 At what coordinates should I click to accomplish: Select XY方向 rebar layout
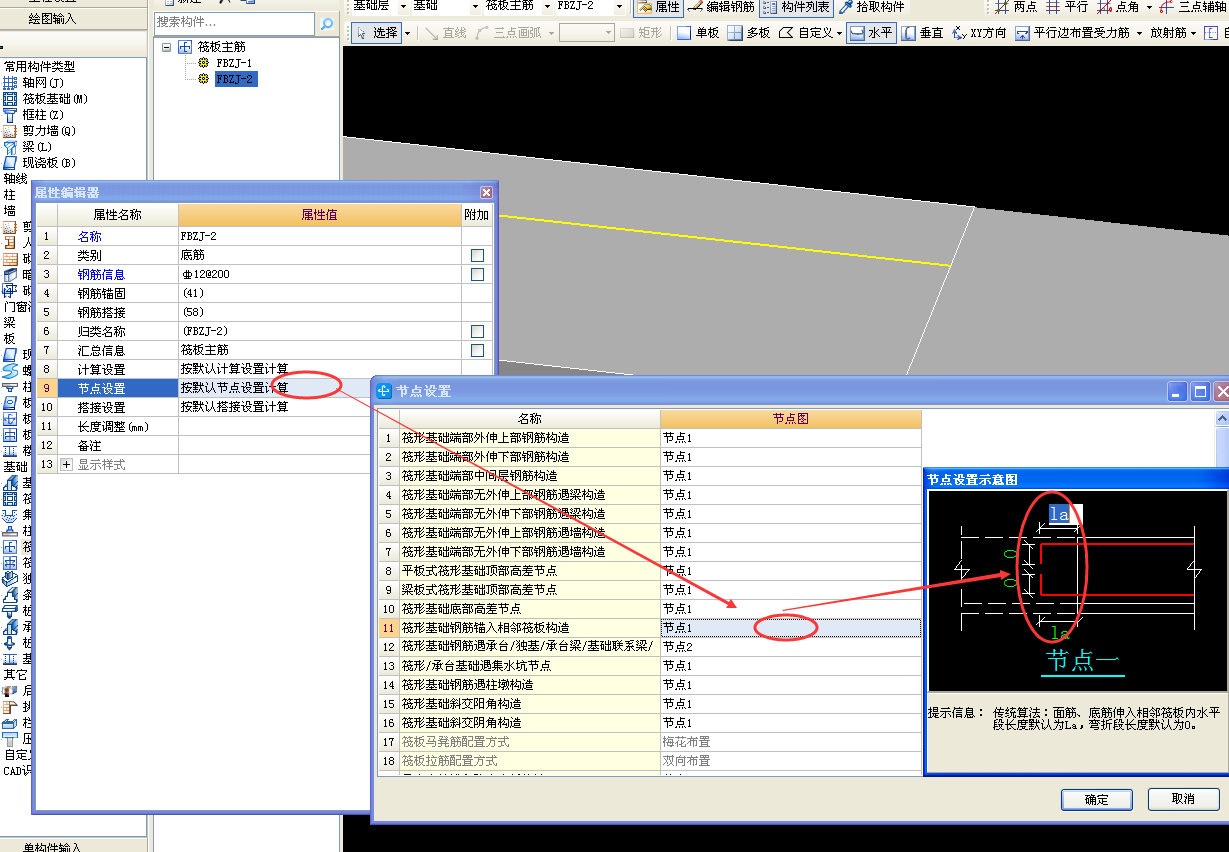979,32
